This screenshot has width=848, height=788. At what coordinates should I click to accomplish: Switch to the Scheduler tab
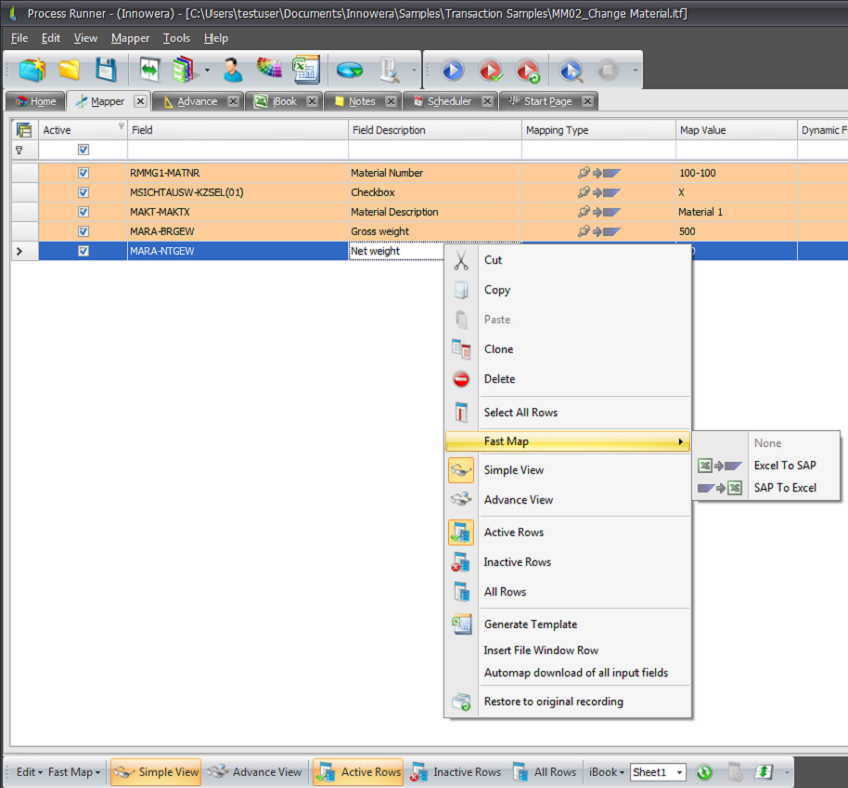click(x=448, y=101)
